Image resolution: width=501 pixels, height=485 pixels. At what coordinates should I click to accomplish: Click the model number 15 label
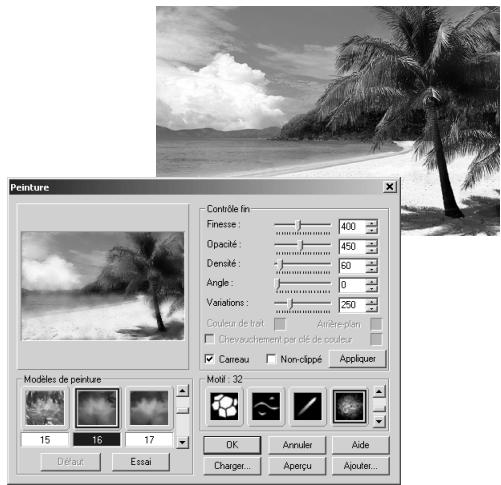[x=45, y=440]
